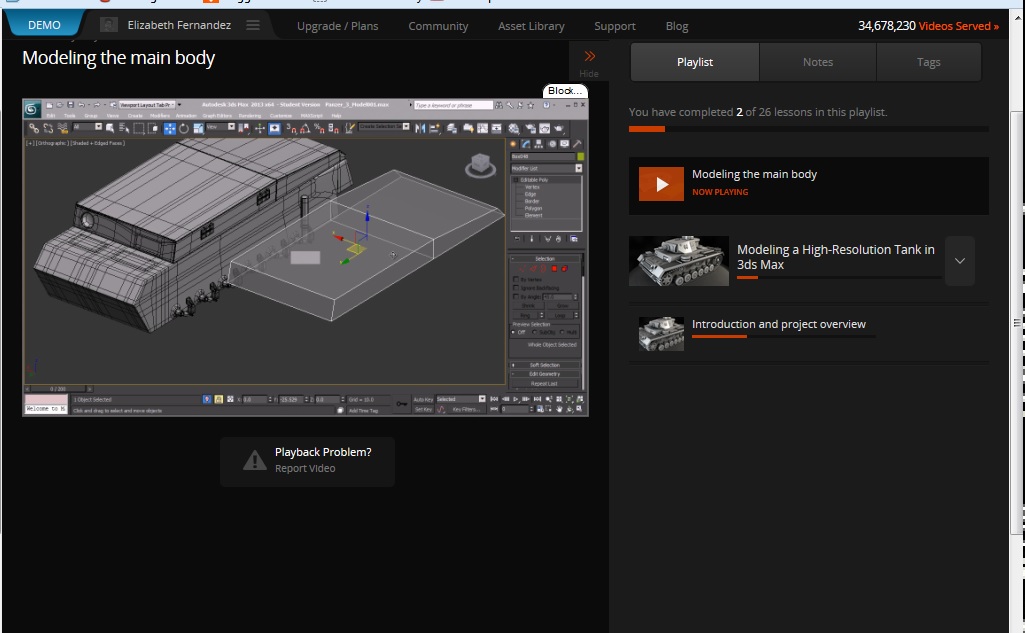
Task: Toggle Auto Key animation mode
Action: 422,399
